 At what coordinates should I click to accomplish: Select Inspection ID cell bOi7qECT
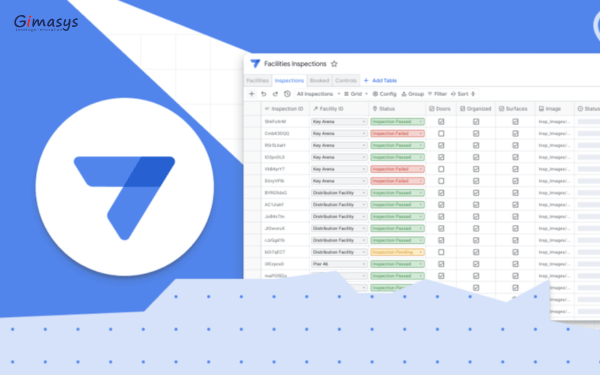(275, 252)
